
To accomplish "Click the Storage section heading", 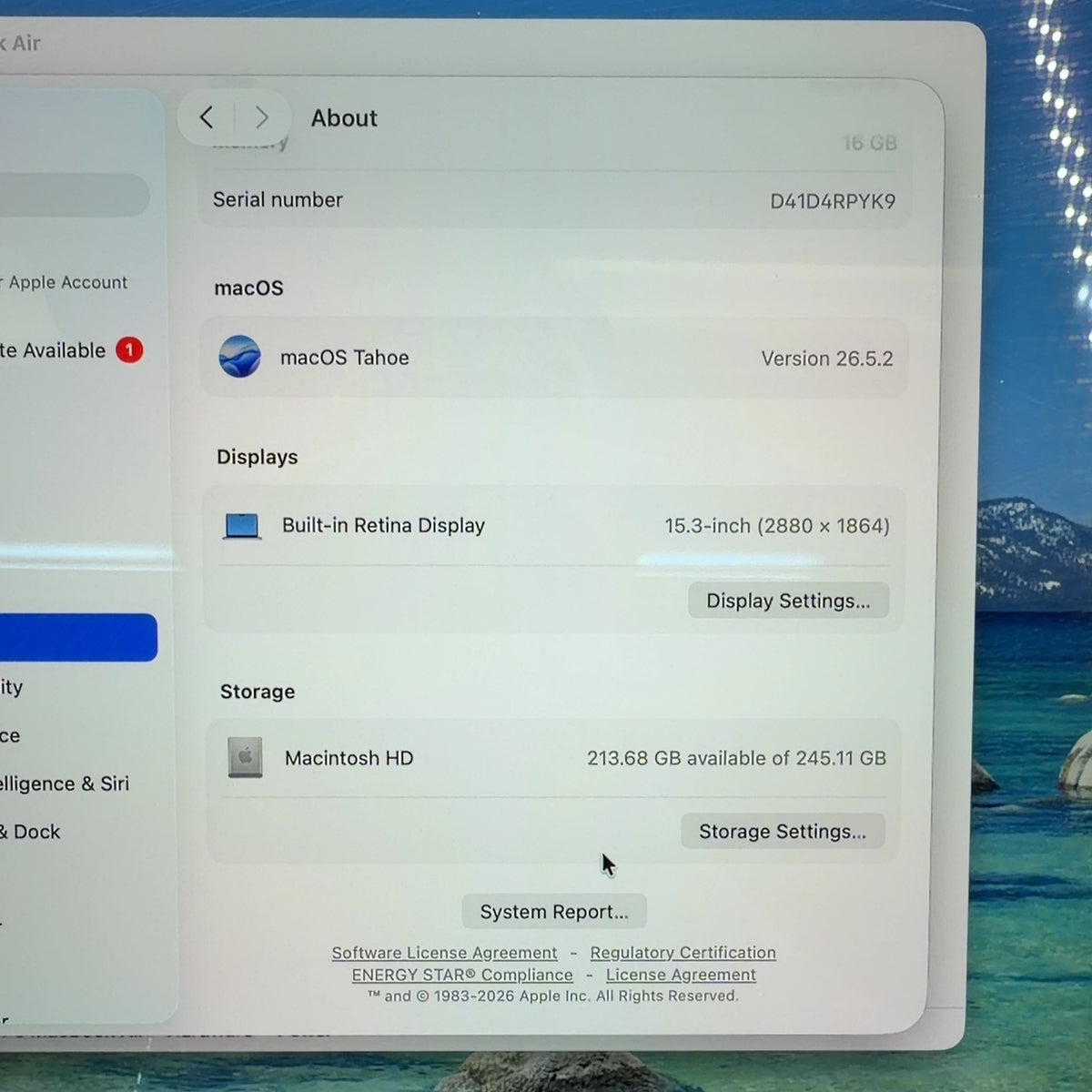I will coord(258,692).
